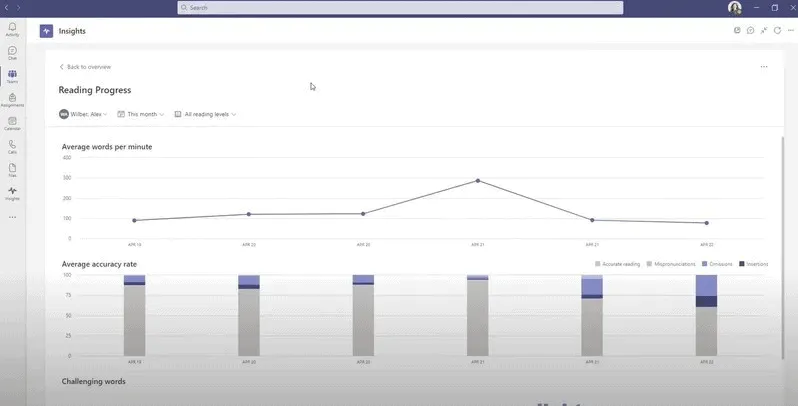Expand the This month date filter
The image size is (798, 406).
coord(141,114)
